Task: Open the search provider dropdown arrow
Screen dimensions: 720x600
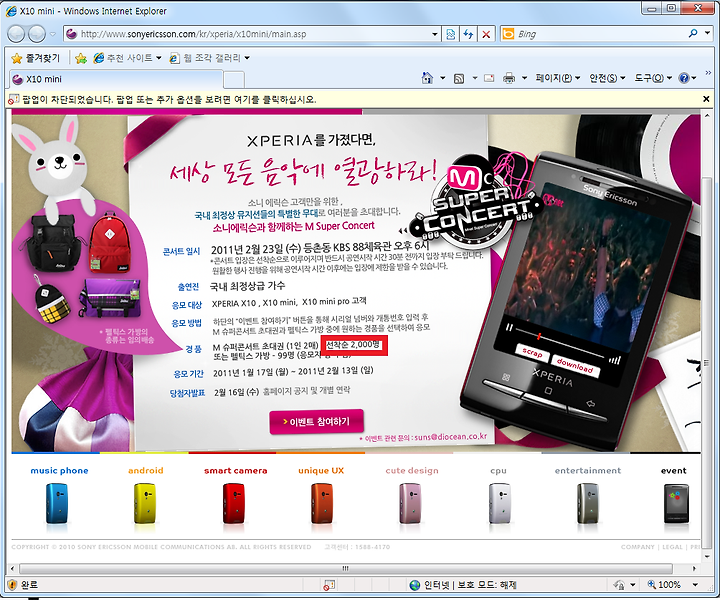Action: point(708,34)
